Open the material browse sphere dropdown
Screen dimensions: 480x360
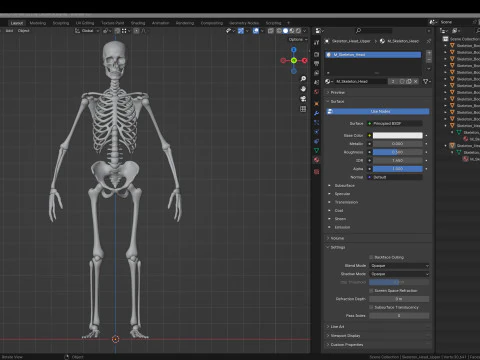pyautogui.click(x=329, y=81)
